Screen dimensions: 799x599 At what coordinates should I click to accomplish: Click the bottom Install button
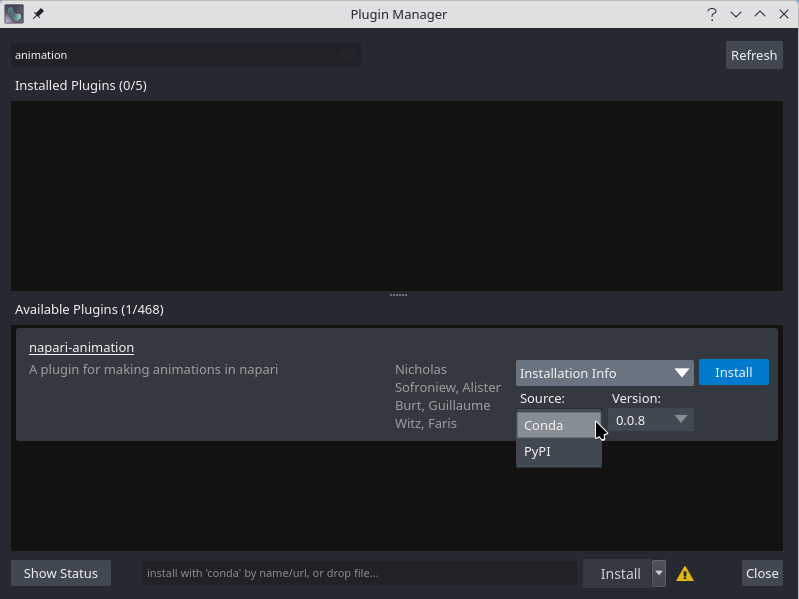click(x=619, y=574)
